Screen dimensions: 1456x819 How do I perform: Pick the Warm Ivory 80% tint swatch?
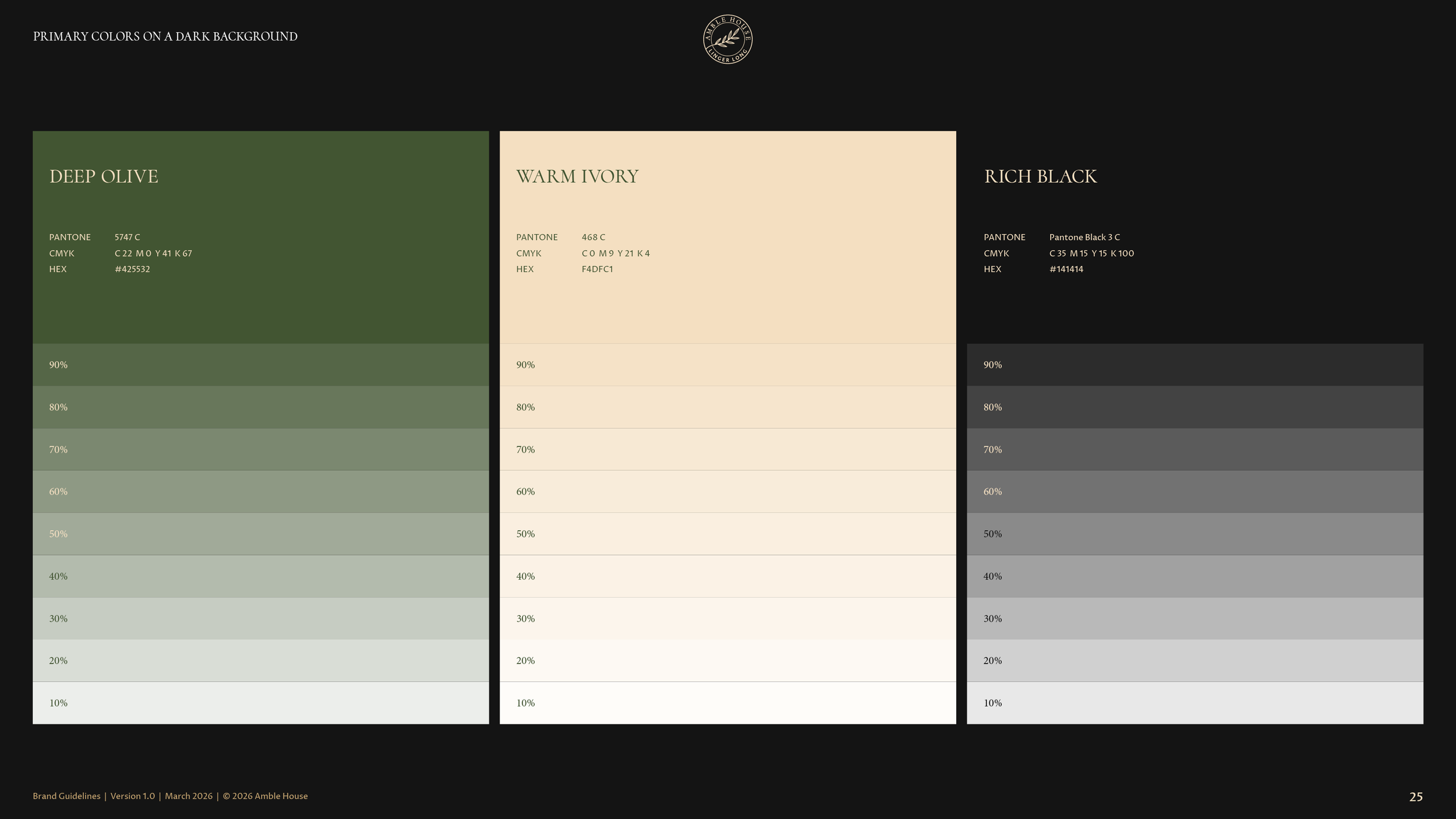[x=728, y=407]
